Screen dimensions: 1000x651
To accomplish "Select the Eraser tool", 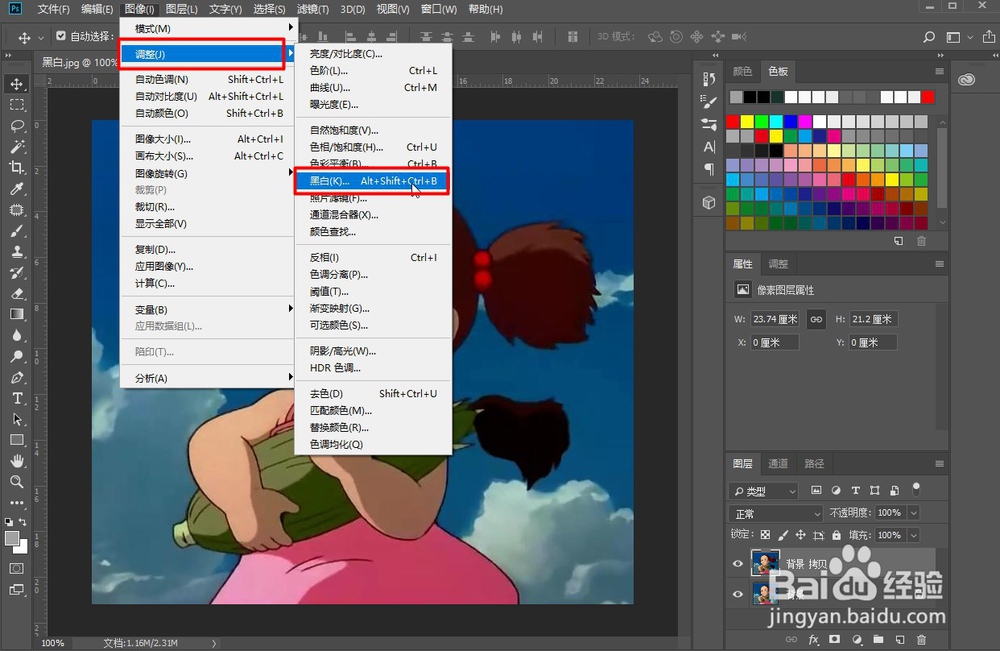I will 17,294.
